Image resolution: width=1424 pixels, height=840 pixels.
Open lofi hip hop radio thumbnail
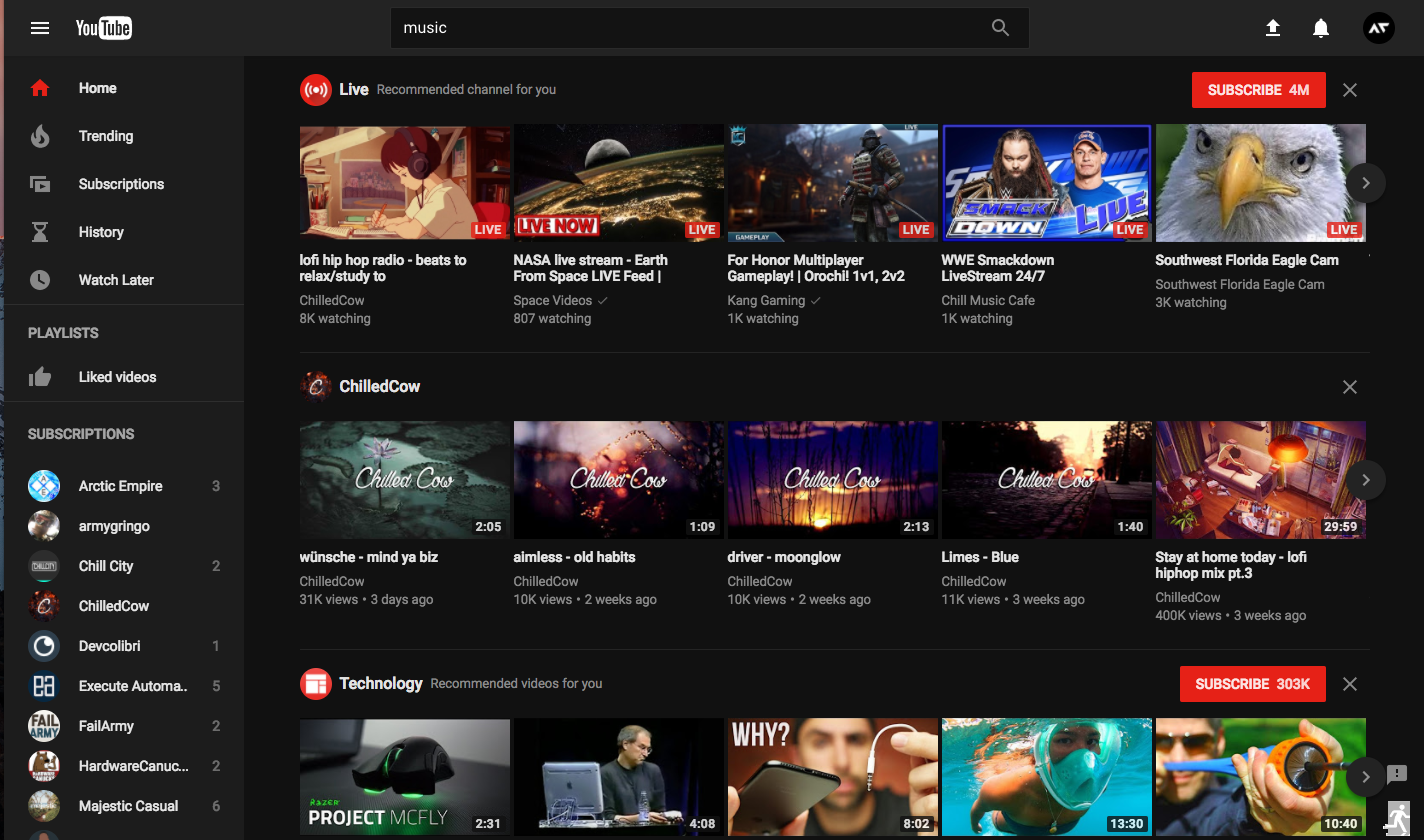(x=404, y=183)
